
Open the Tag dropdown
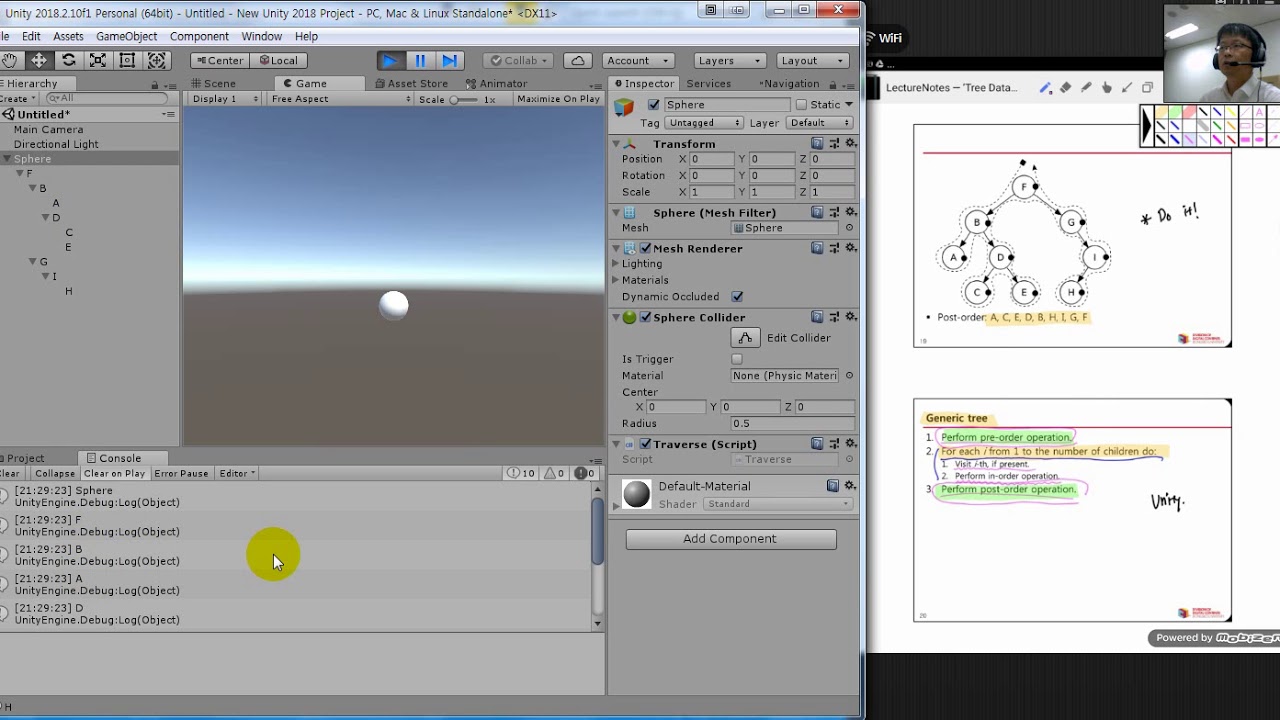click(x=704, y=123)
